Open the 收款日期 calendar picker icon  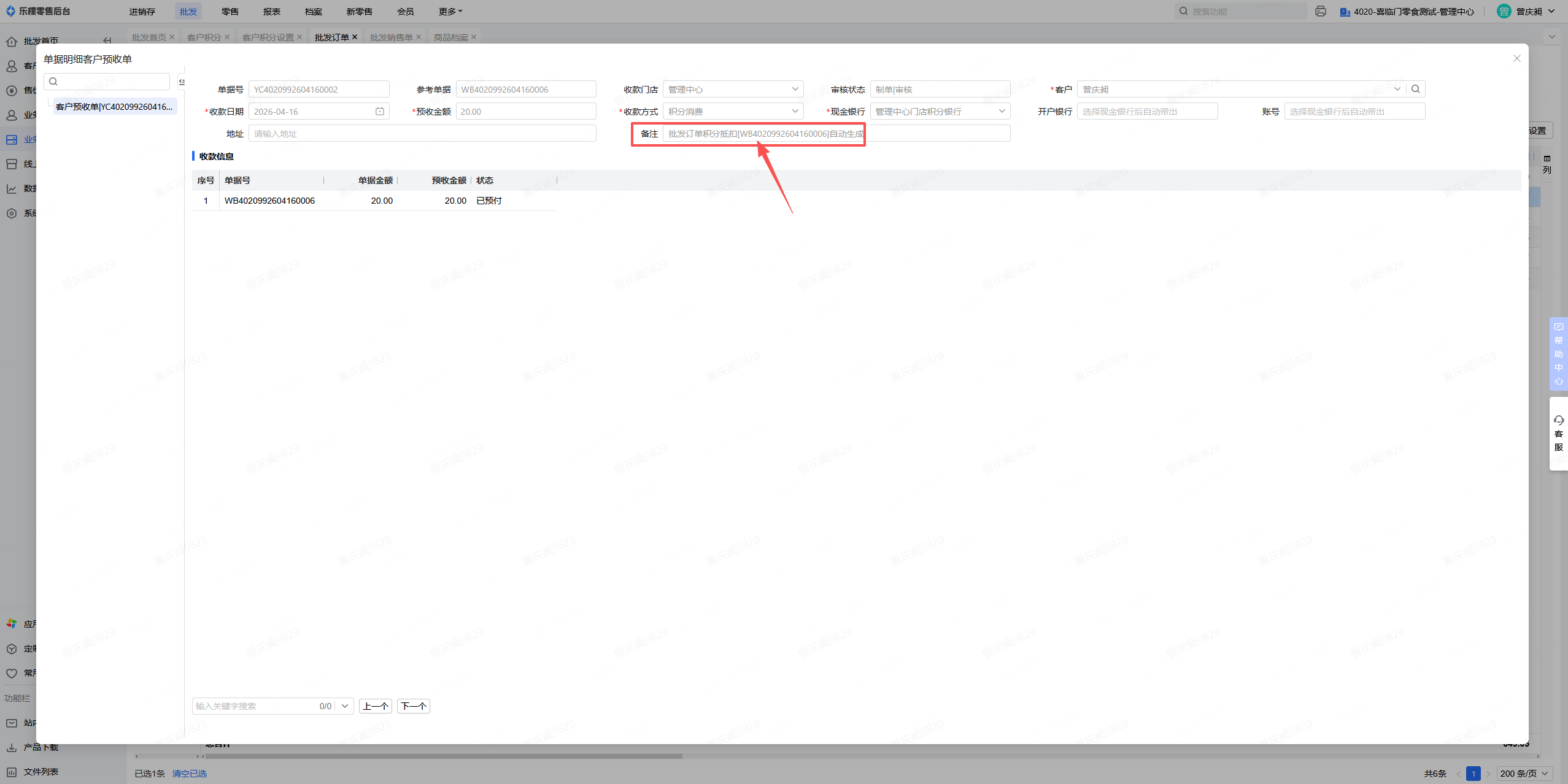pos(380,111)
